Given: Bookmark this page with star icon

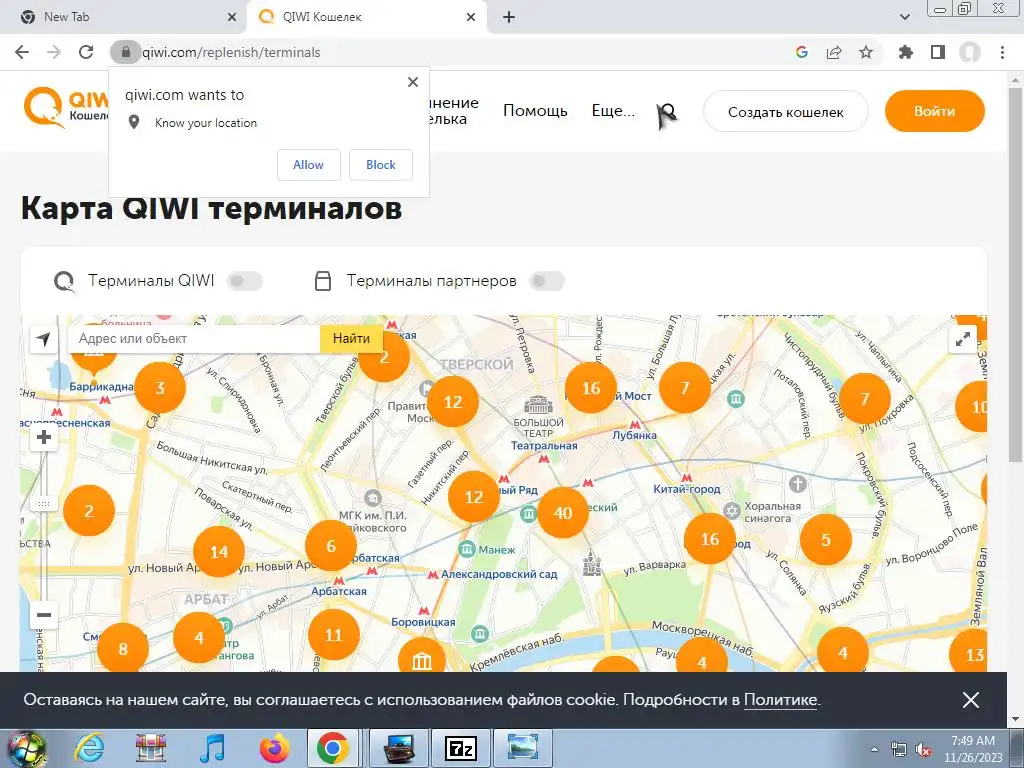Looking at the screenshot, I should click(x=866, y=52).
